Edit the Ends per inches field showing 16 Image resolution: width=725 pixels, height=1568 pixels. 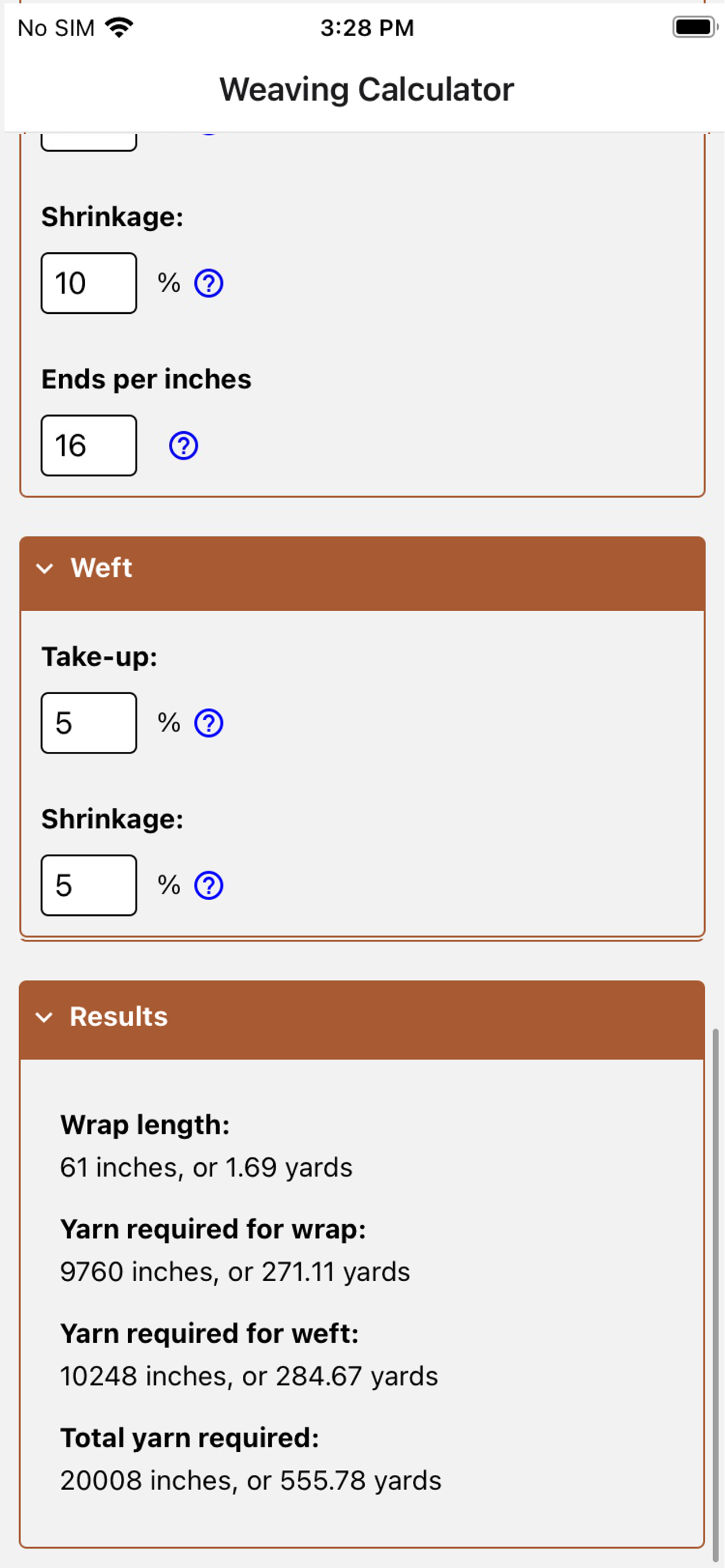click(x=89, y=446)
